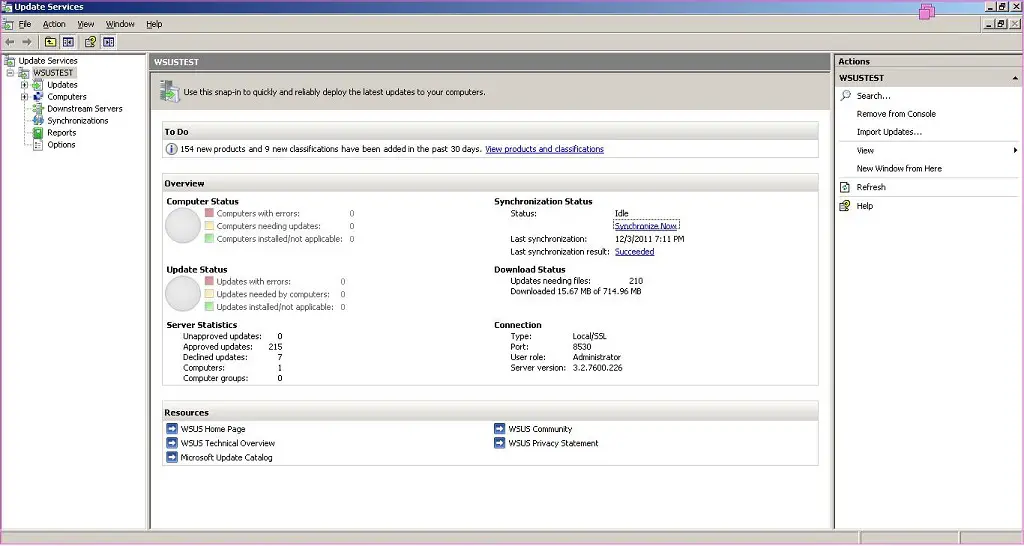This screenshot has width=1024, height=546.
Task: Toggle the Show/Hide Action Pane toolbar icon
Action: tap(108, 42)
